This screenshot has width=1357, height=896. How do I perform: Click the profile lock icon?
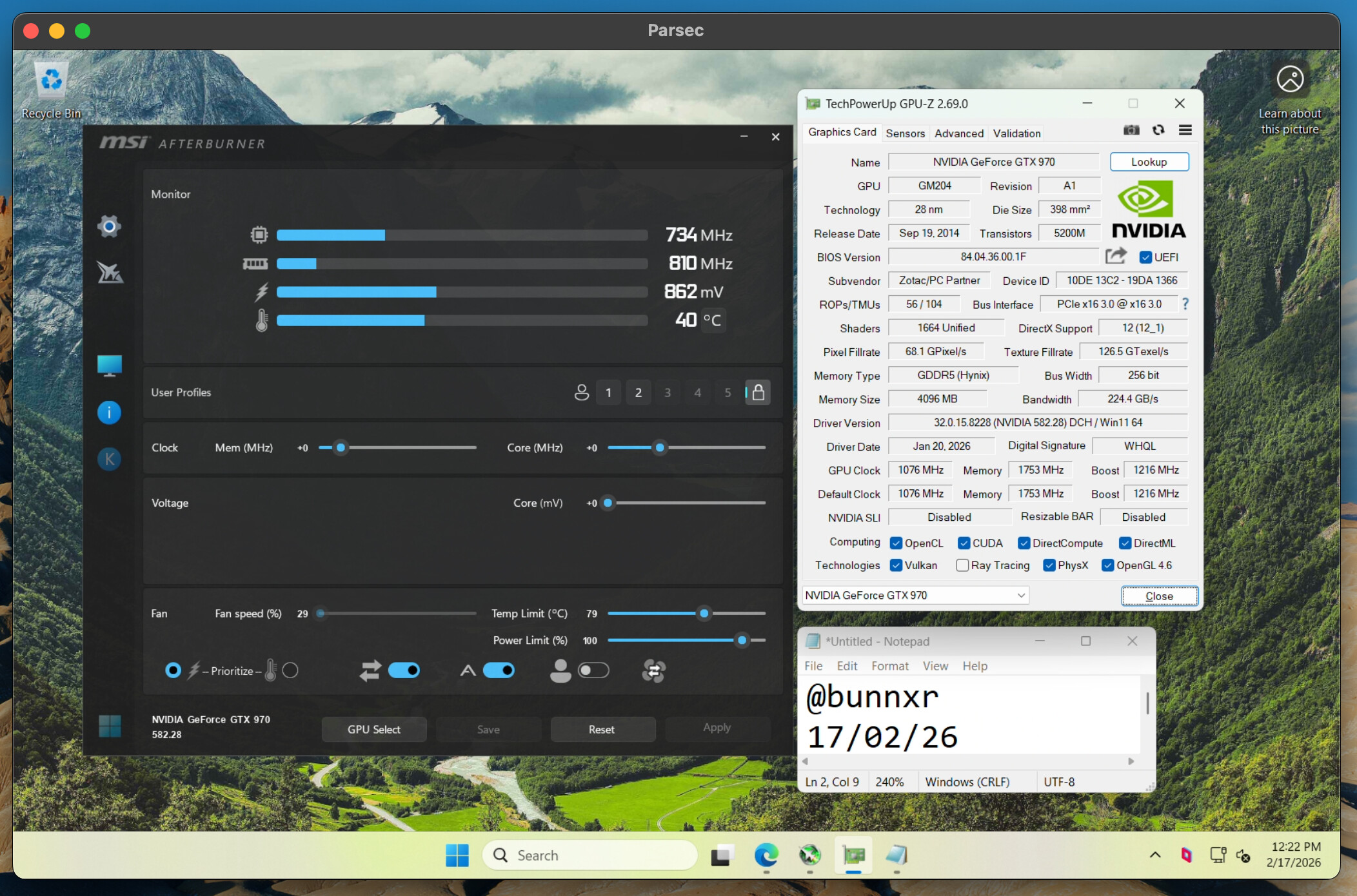point(758,393)
